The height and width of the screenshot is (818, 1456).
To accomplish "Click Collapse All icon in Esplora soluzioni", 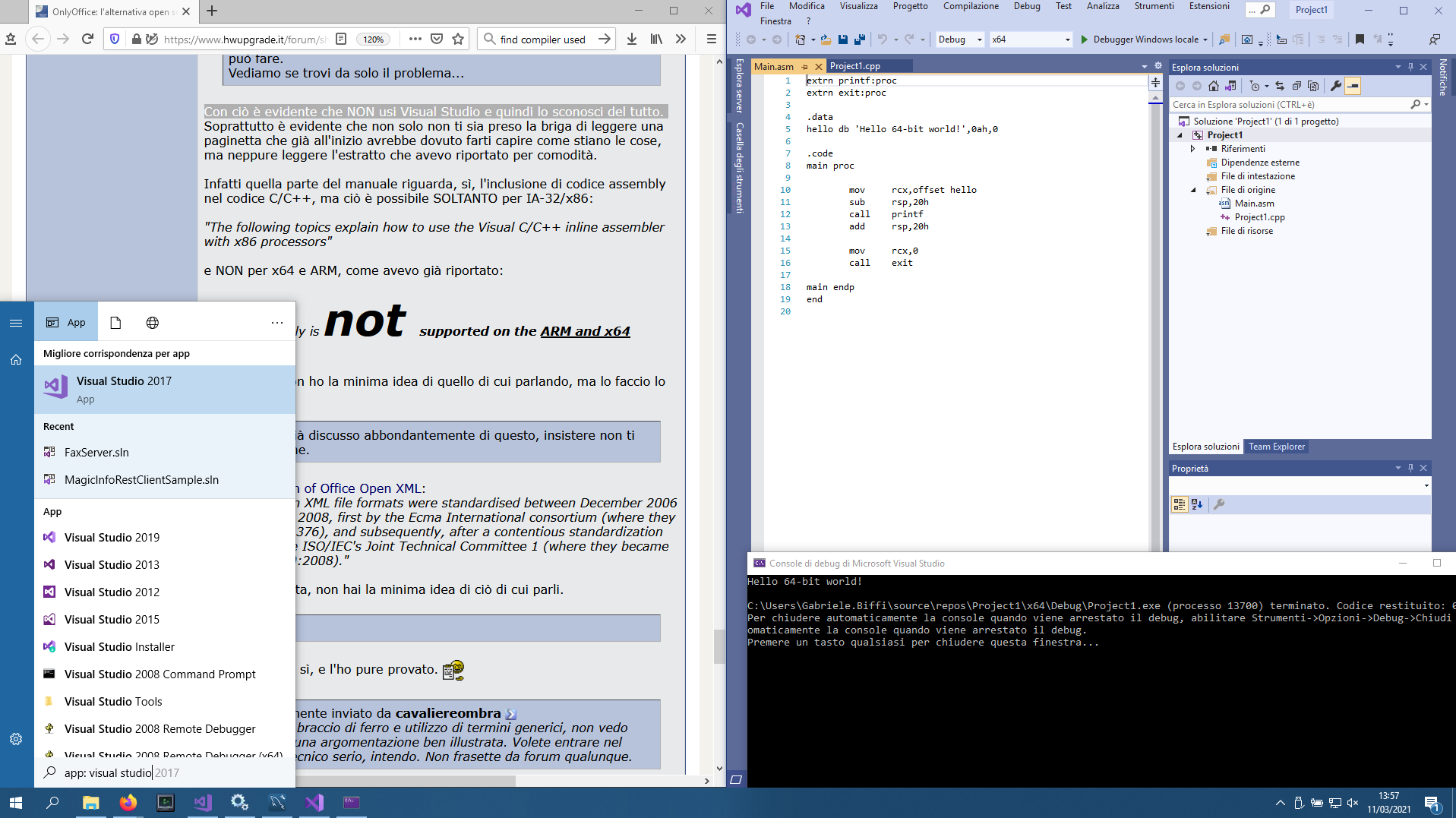I will pos(1297,86).
